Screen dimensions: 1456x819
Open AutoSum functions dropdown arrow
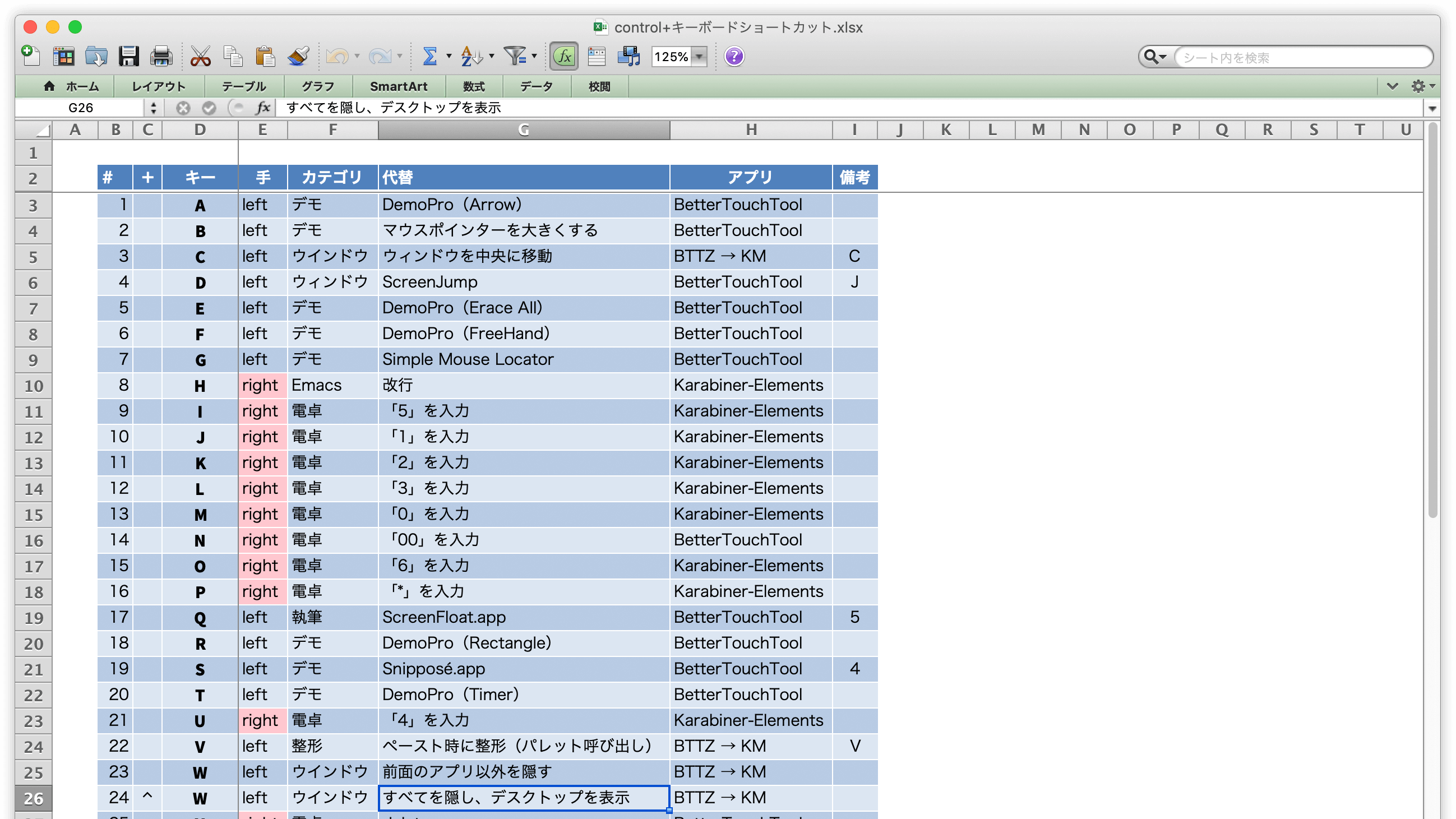449,56
